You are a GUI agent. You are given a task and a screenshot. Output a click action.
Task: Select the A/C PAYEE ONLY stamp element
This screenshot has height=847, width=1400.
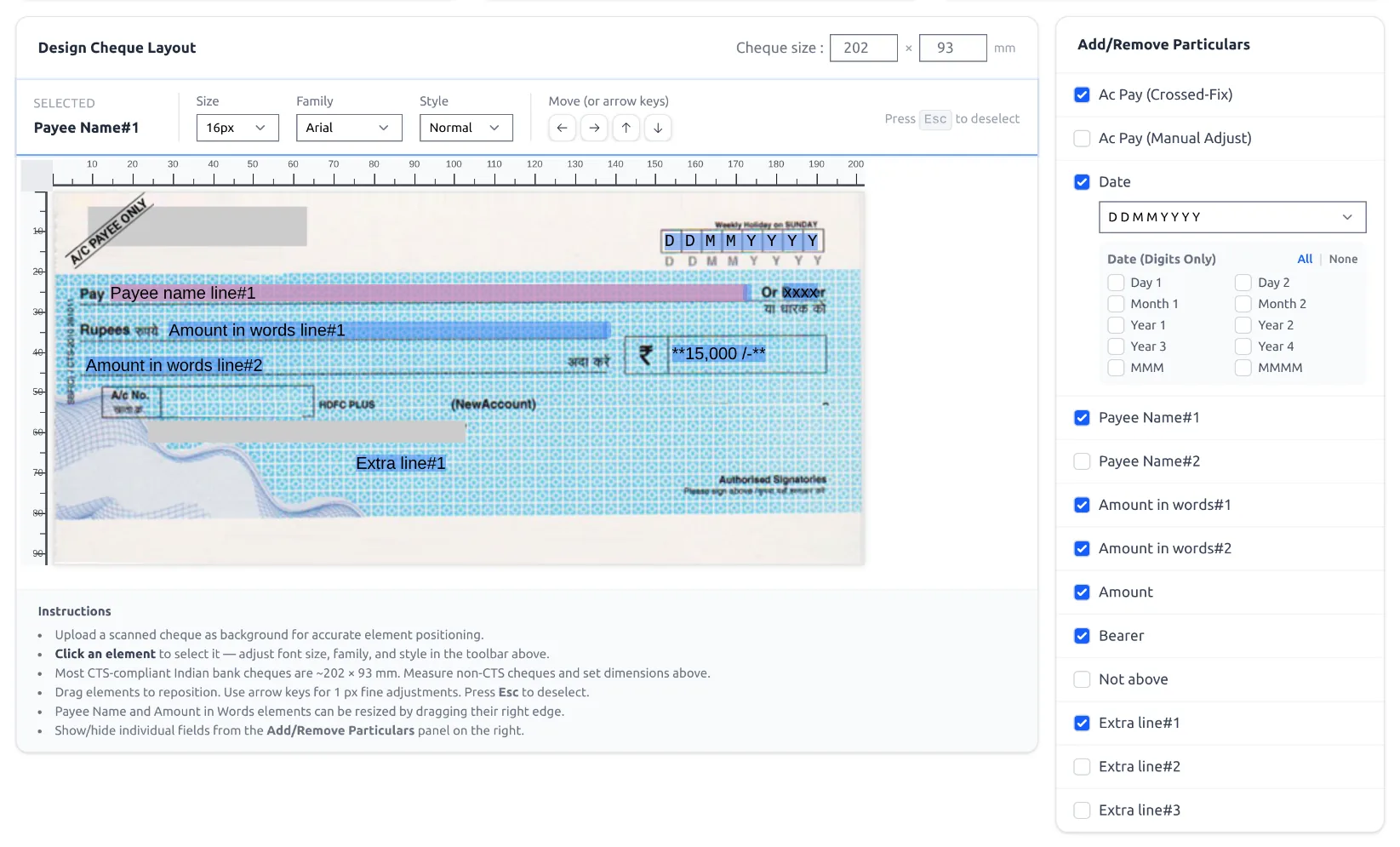point(109,232)
